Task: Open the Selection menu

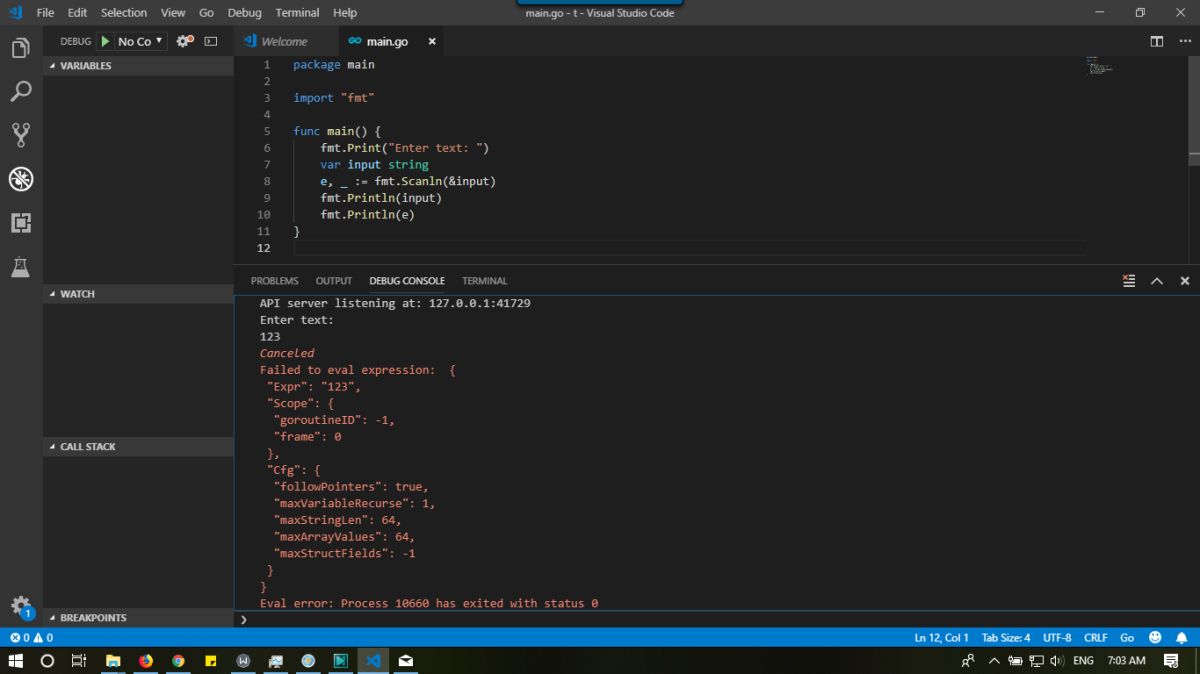Action: [x=124, y=13]
